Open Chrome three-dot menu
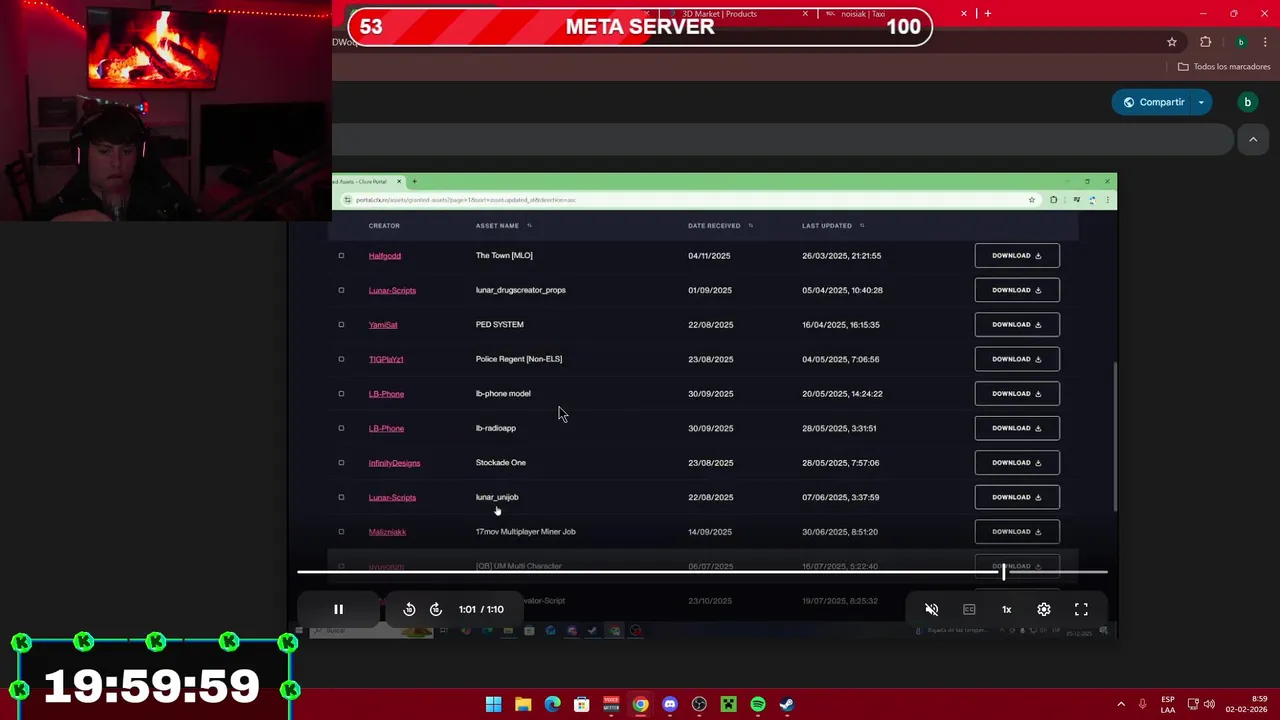 click(x=1265, y=42)
